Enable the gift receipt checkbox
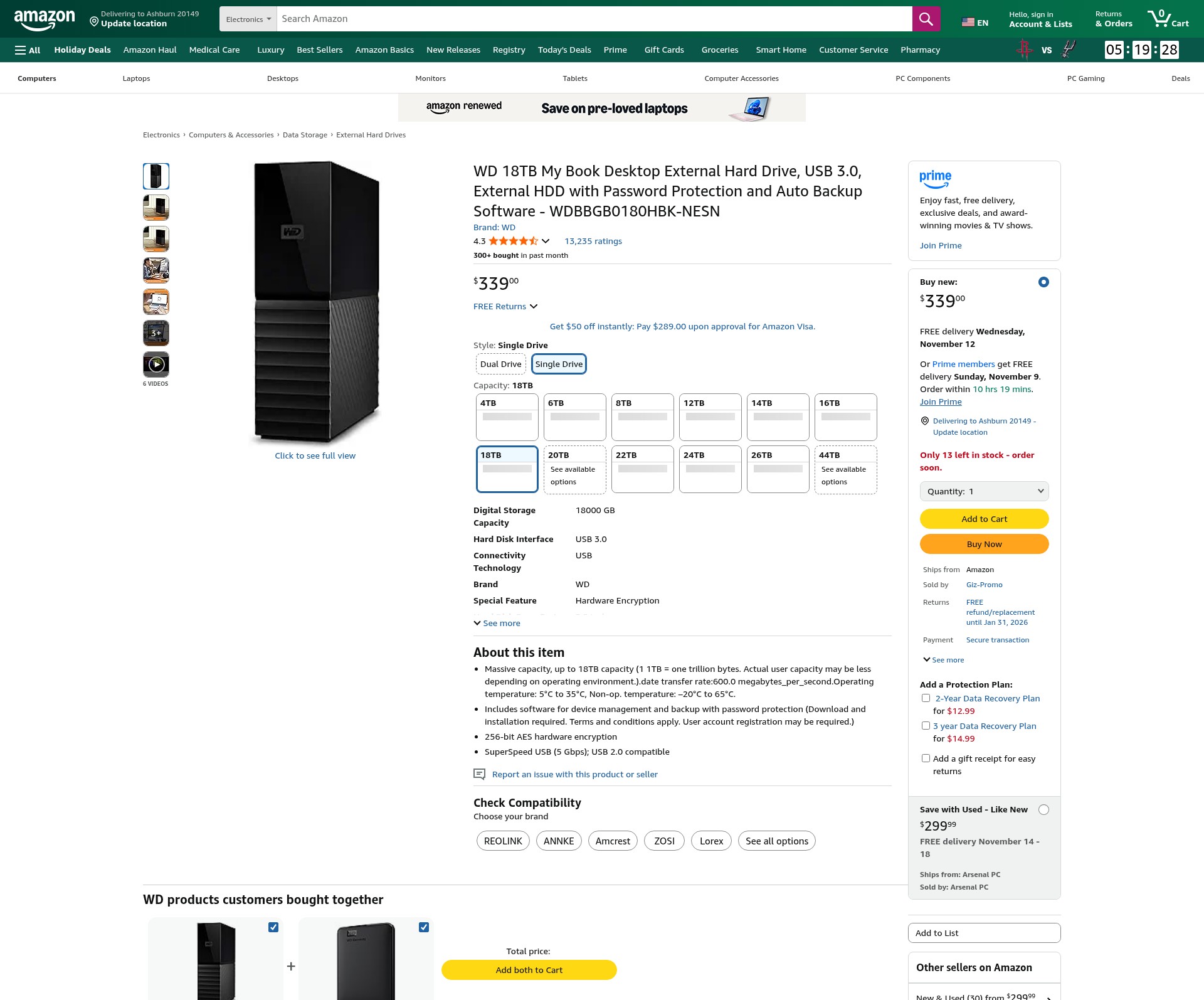This screenshot has width=1204, height=1000. point(926,758)
